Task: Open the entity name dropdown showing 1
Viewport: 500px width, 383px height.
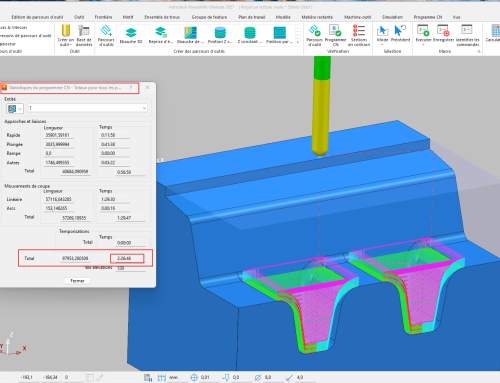Action: (88, 108)
